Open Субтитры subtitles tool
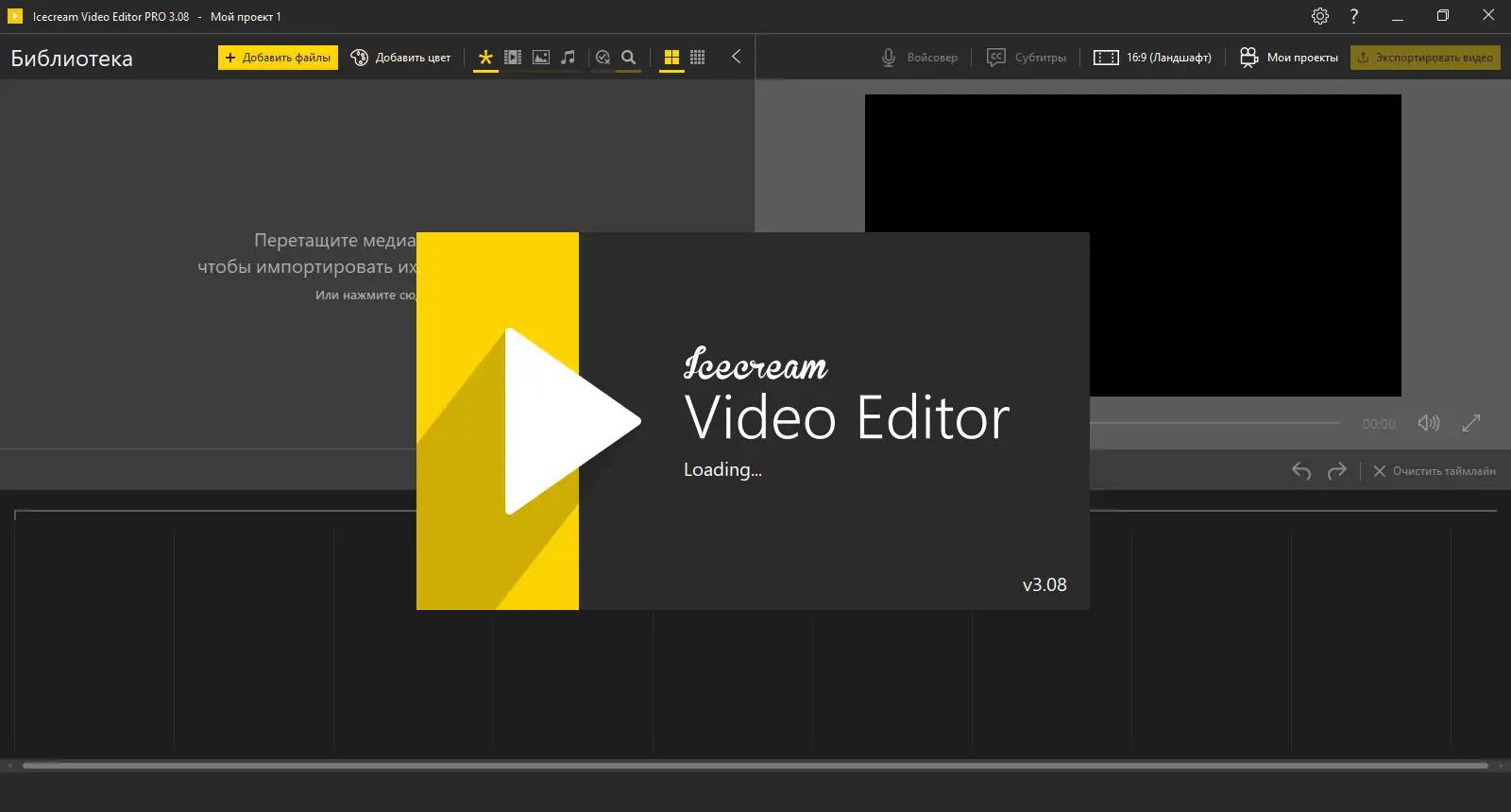Screen dimensions: 1511x812 point(1026,58)
